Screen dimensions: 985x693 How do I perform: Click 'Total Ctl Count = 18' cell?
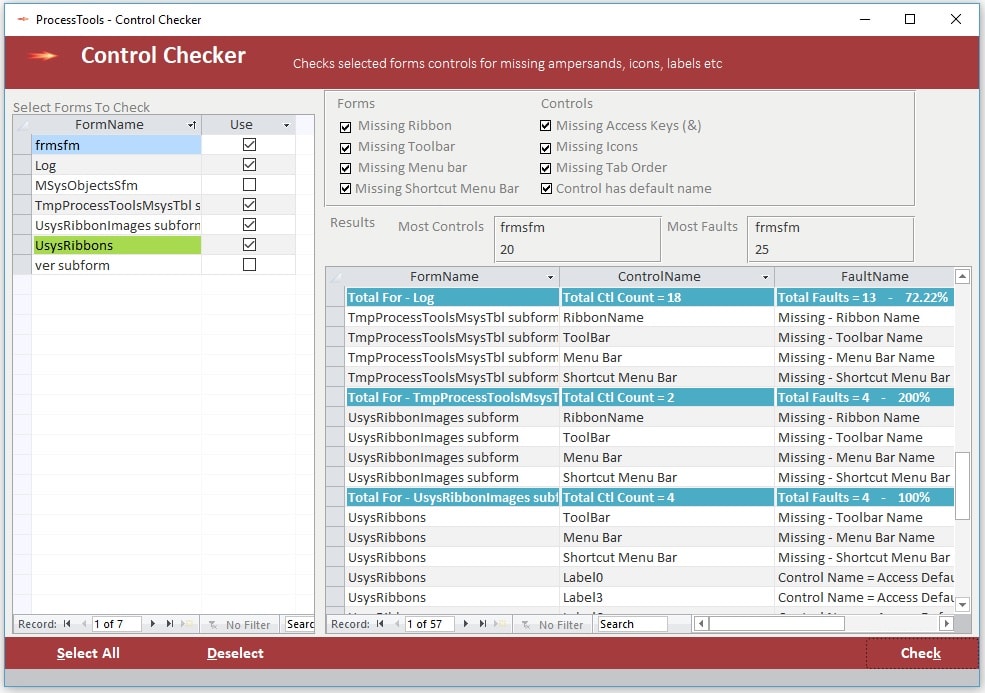tap(667, 297)
